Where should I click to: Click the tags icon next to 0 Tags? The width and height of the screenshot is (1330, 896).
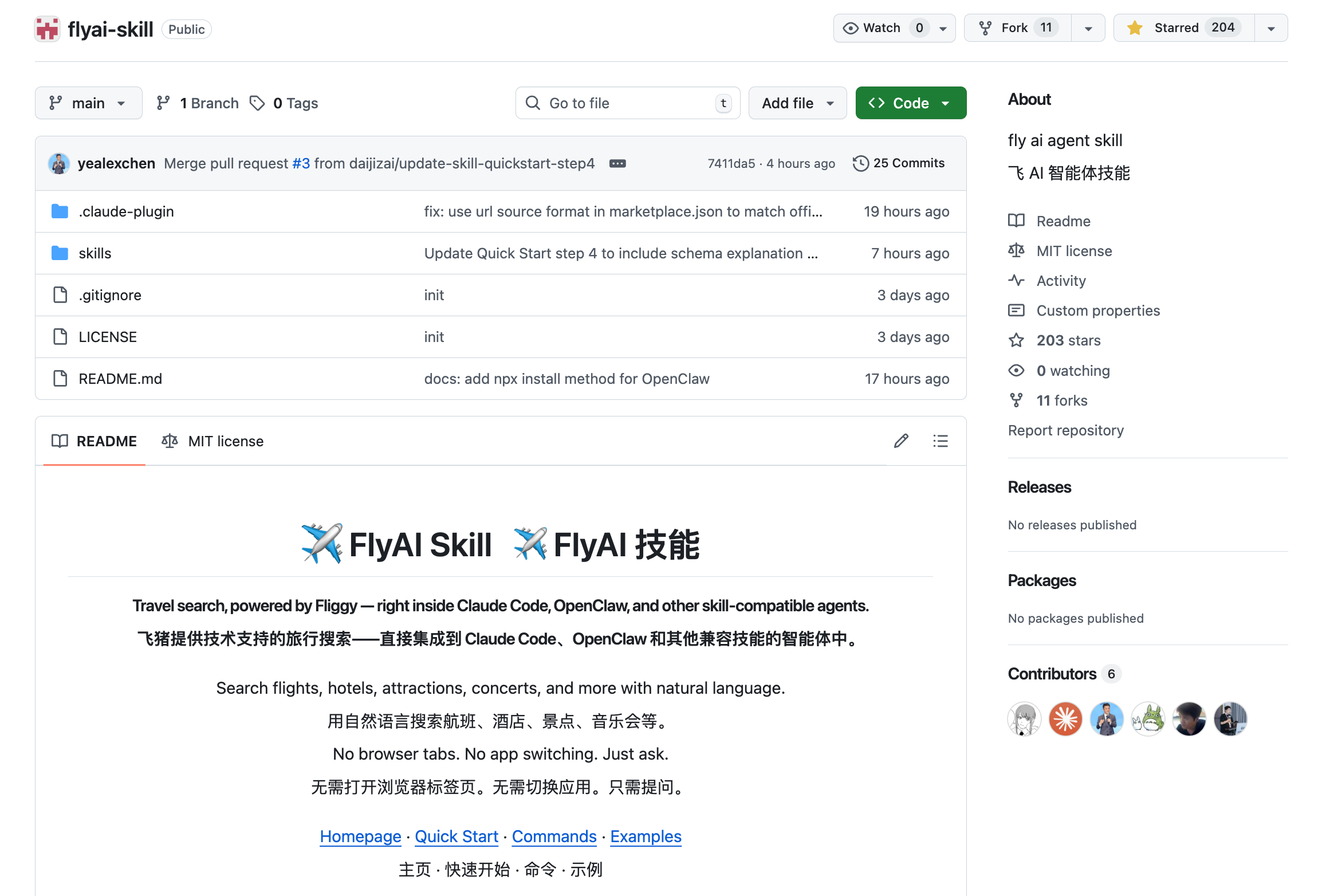[257, 103]
